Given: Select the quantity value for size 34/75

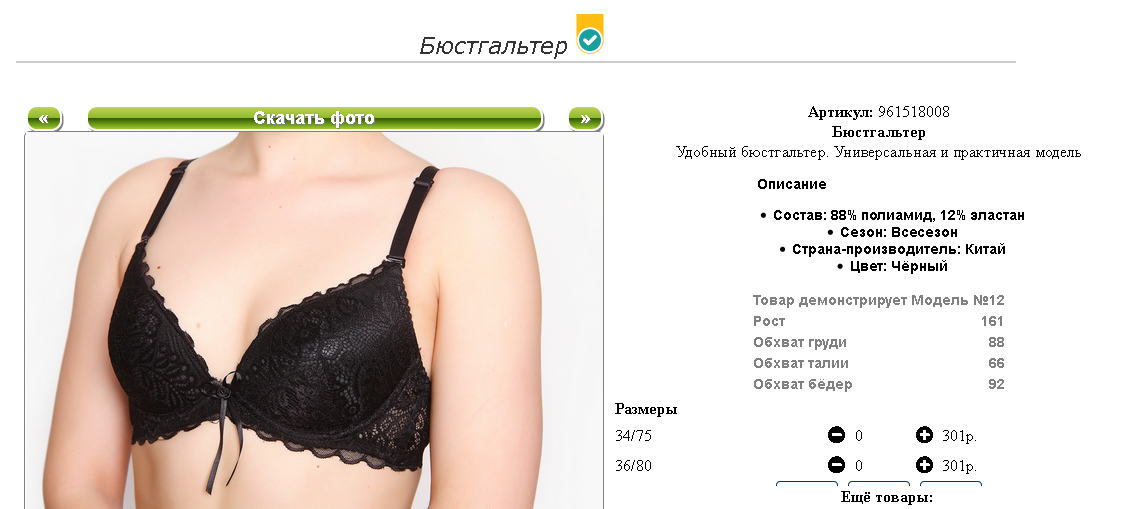Looking at the screenshot, I should click(858, 436).
